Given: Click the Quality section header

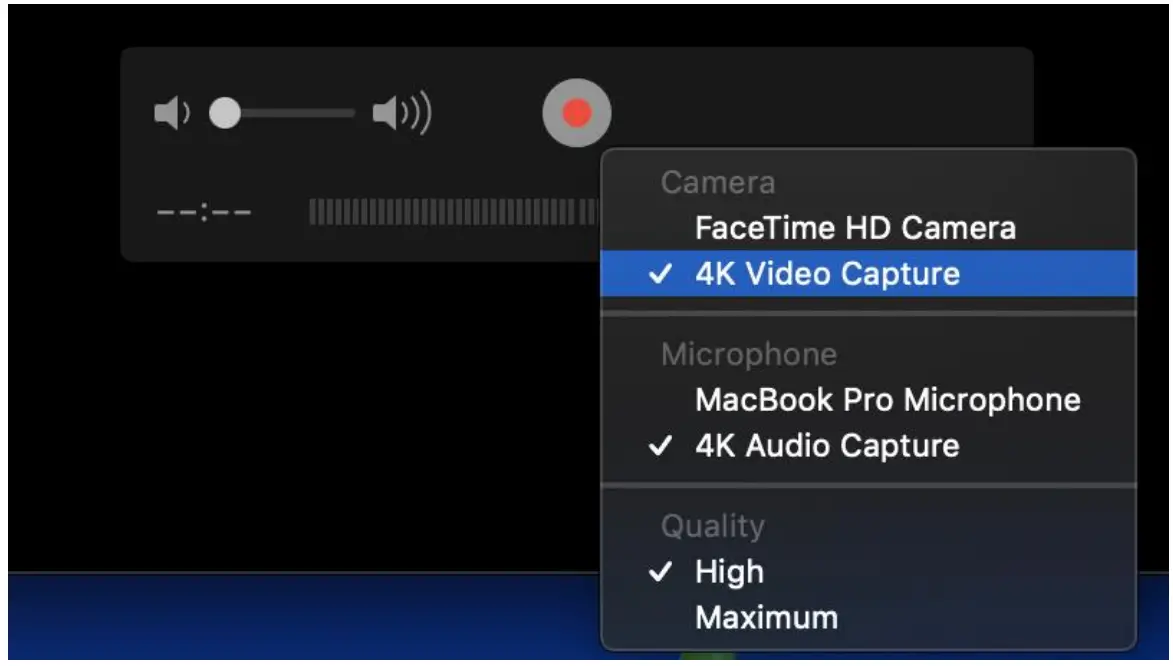Looking at the screenshot, I should [x=711, y=525].
